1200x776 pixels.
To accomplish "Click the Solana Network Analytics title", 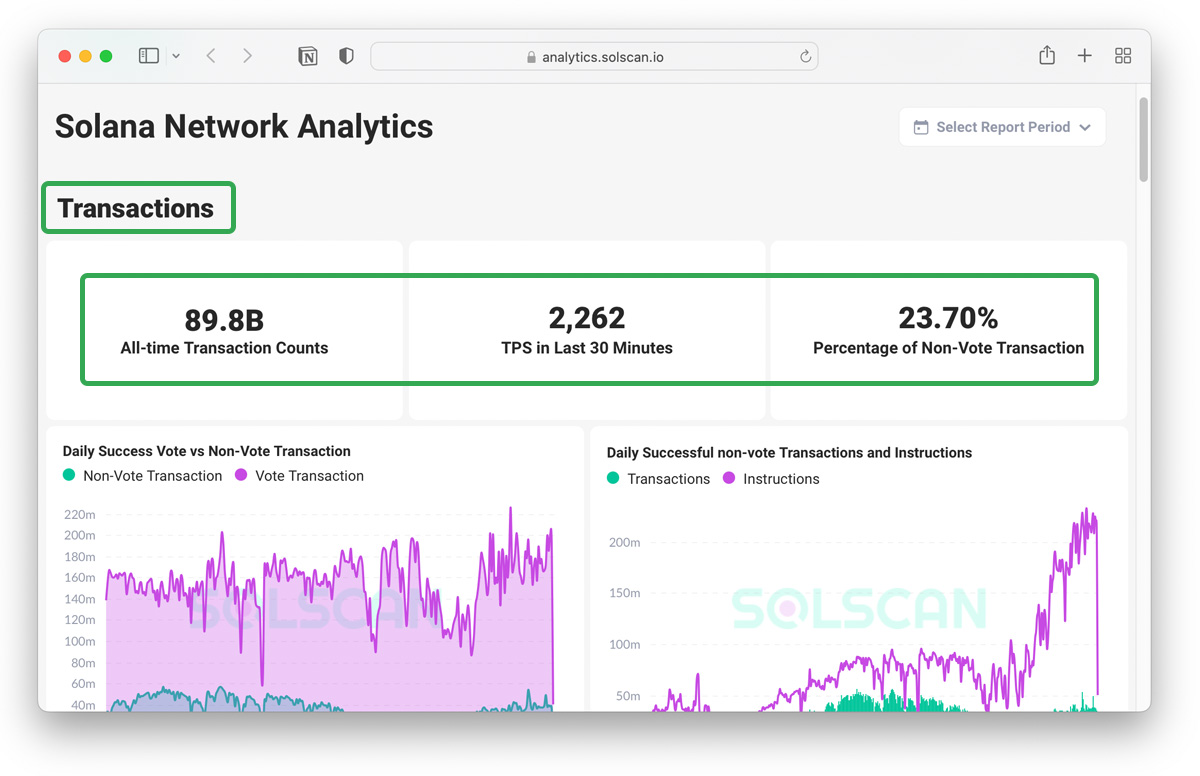I will click(x=244, y=127).
